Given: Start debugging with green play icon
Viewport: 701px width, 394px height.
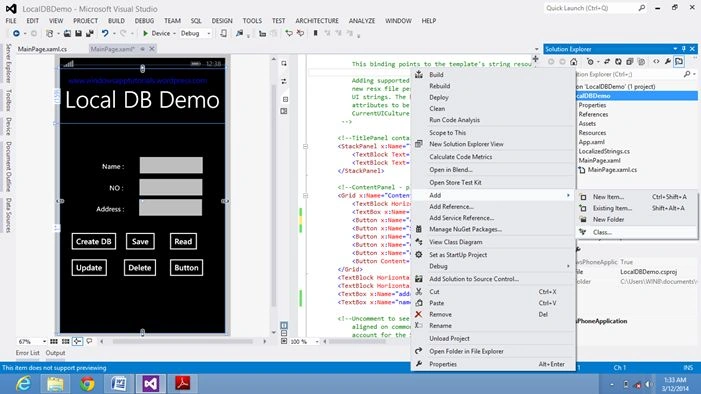Looking at the screenshot, I should click(x=145, y=34).
